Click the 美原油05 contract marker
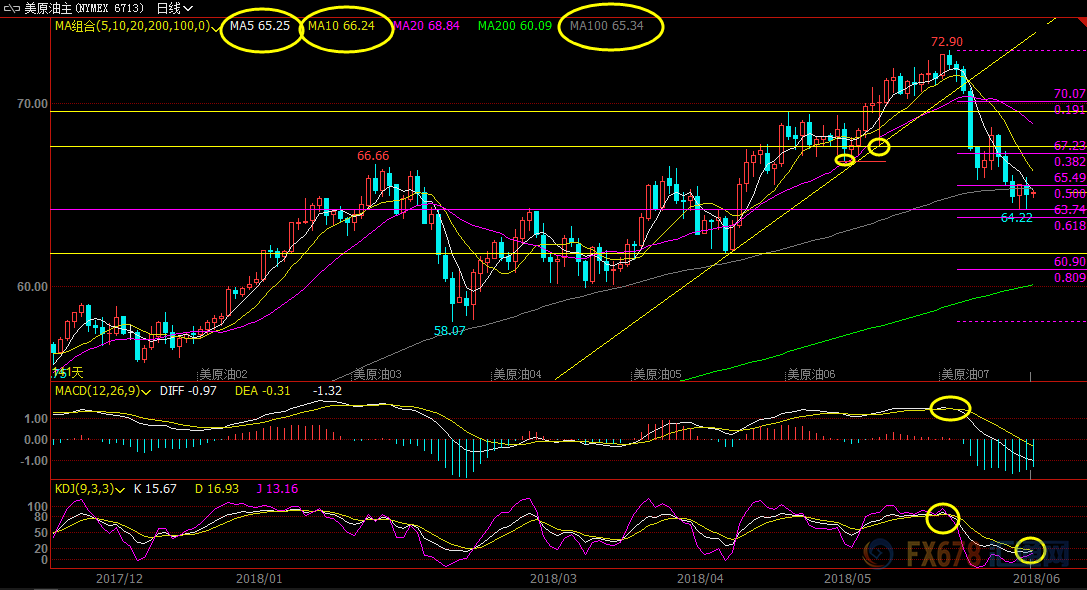The image size is (1087, 590). pos(657,375)
